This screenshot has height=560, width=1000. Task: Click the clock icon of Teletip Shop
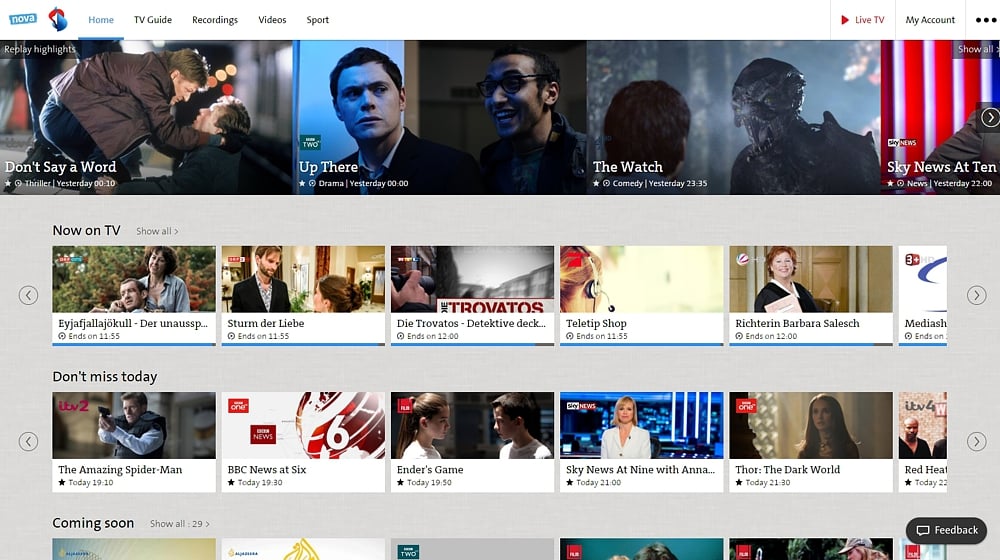tap(570, 336)
